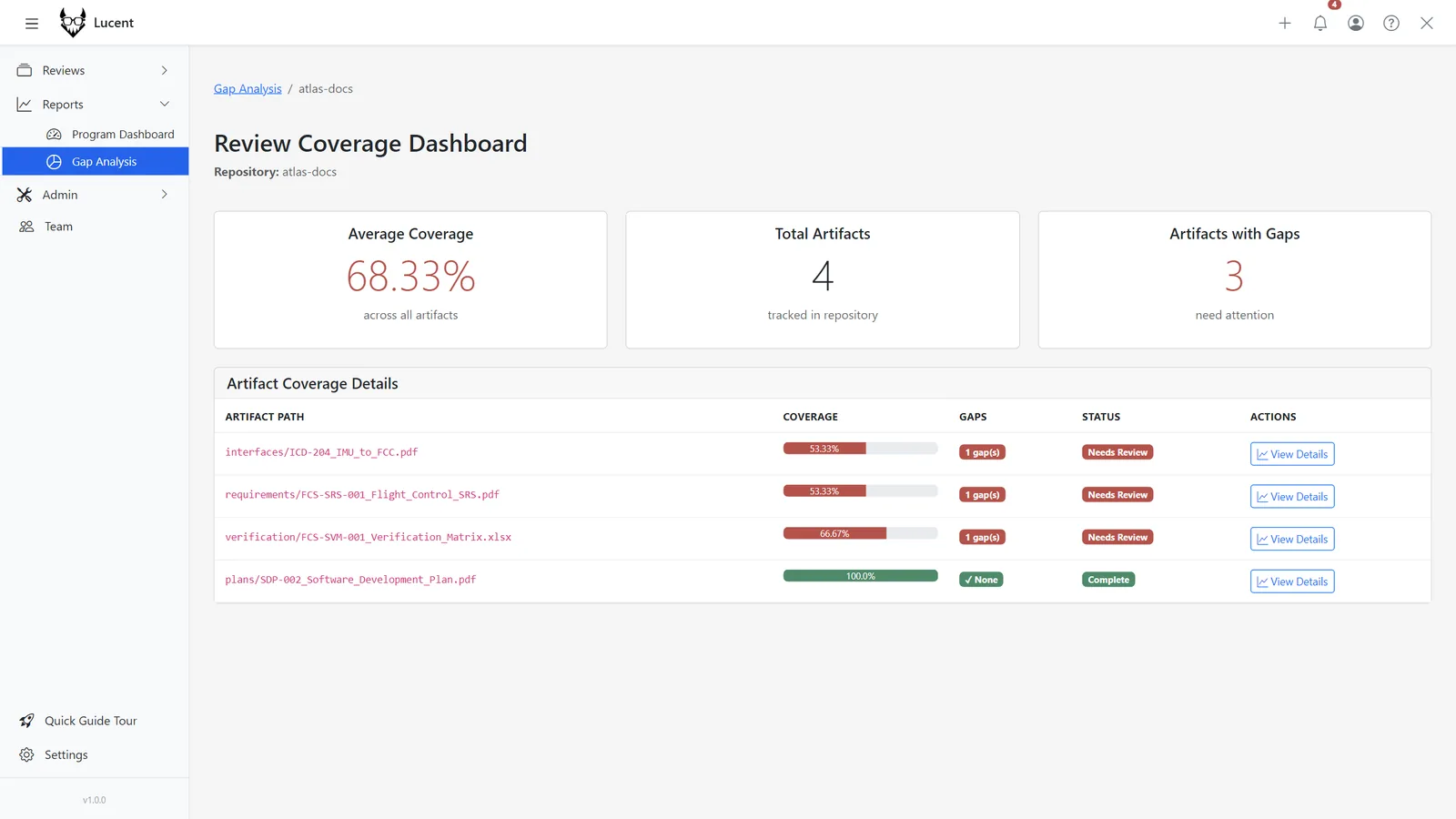Click ICD-204 row's 53.33% coverage bar

(860, 449)
